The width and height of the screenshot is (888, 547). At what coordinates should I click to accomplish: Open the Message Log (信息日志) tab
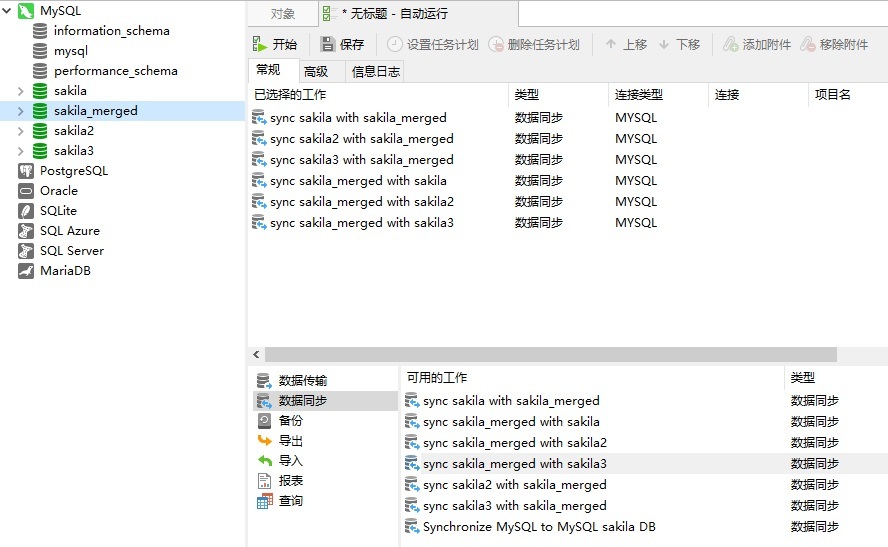pos(375,71)
